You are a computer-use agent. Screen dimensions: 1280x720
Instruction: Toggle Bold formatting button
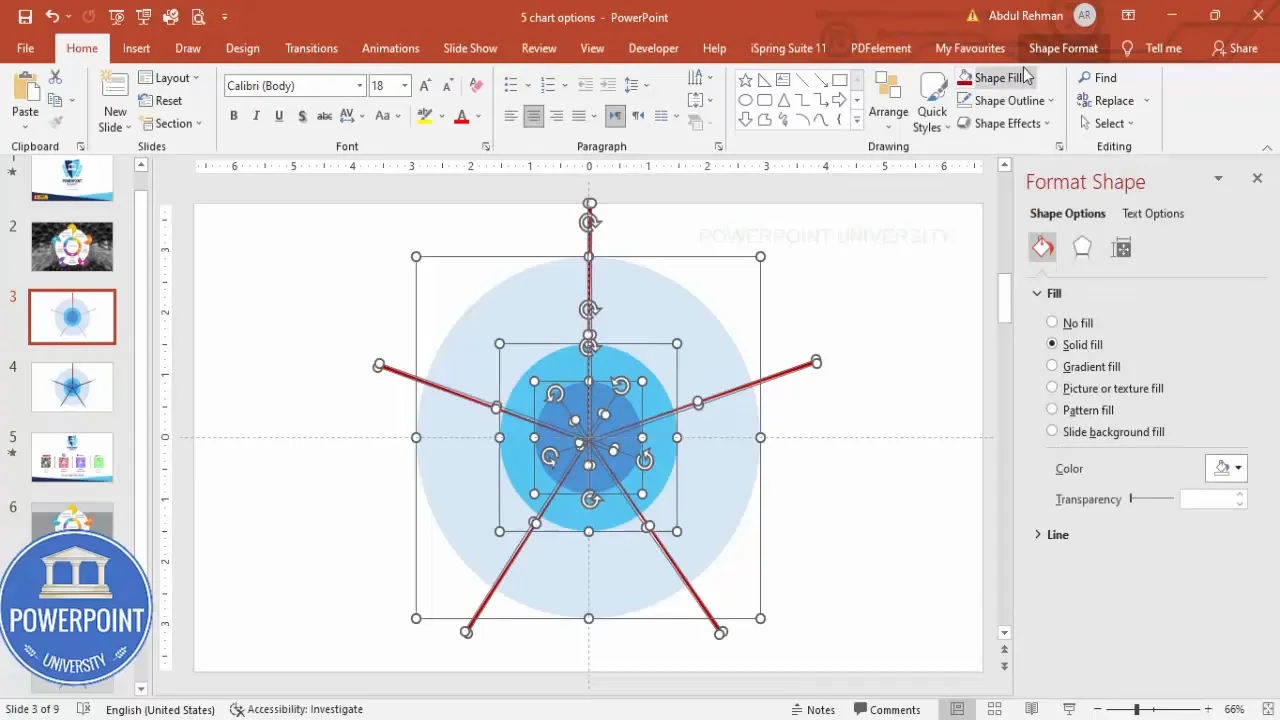(234, 116)
